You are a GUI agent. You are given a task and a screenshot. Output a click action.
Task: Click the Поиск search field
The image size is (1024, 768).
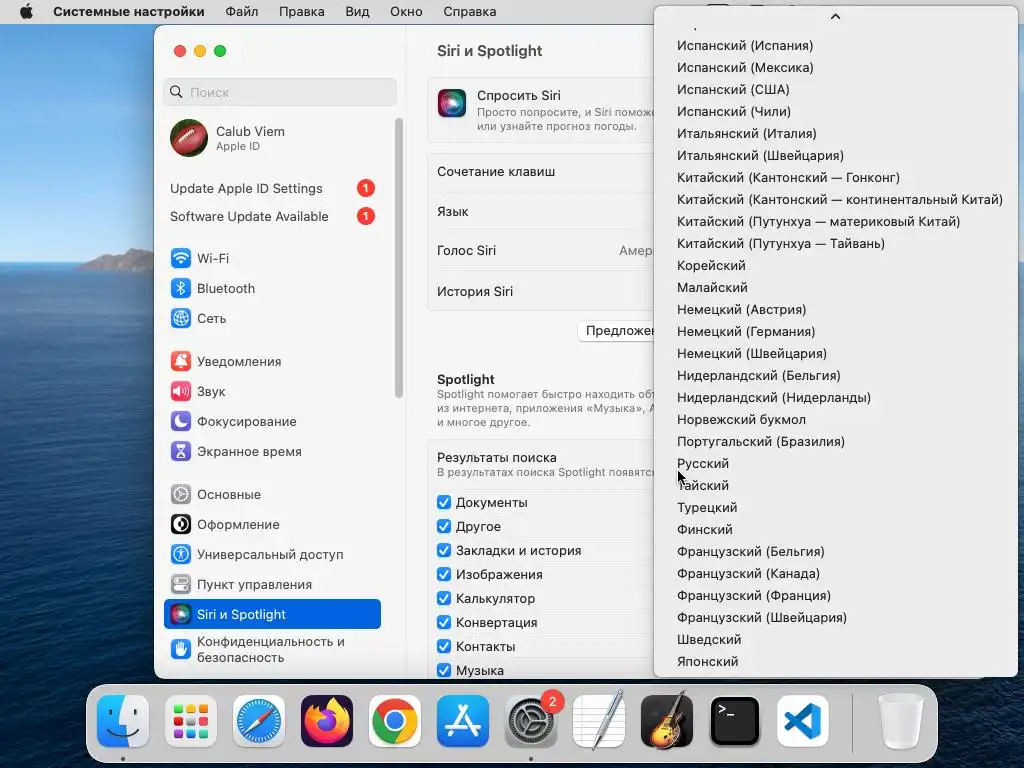(x=280, y=92)
